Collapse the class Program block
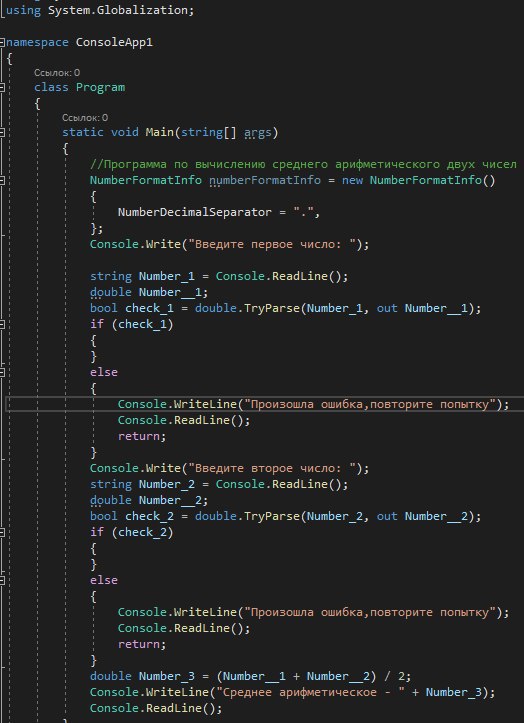The height and width of the screenshot is (723, 524). point(2,88)
